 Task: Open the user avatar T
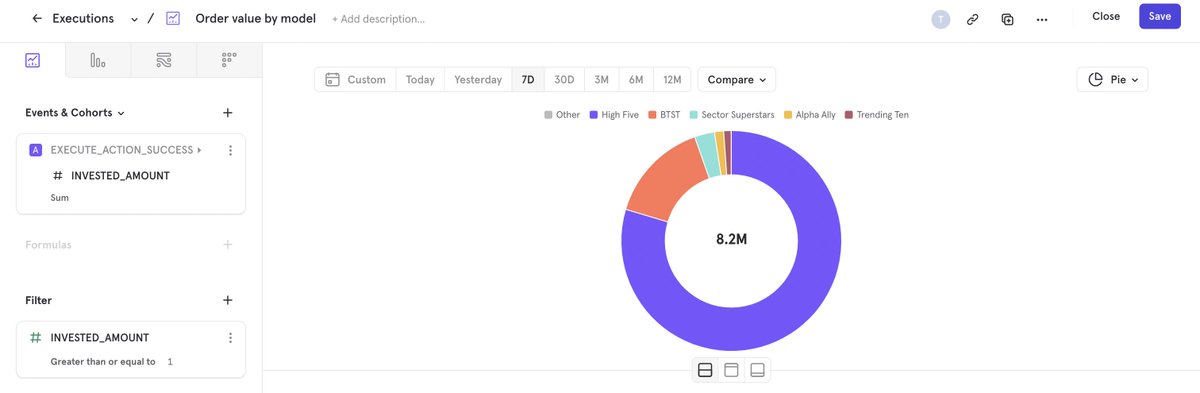point(940,18)
